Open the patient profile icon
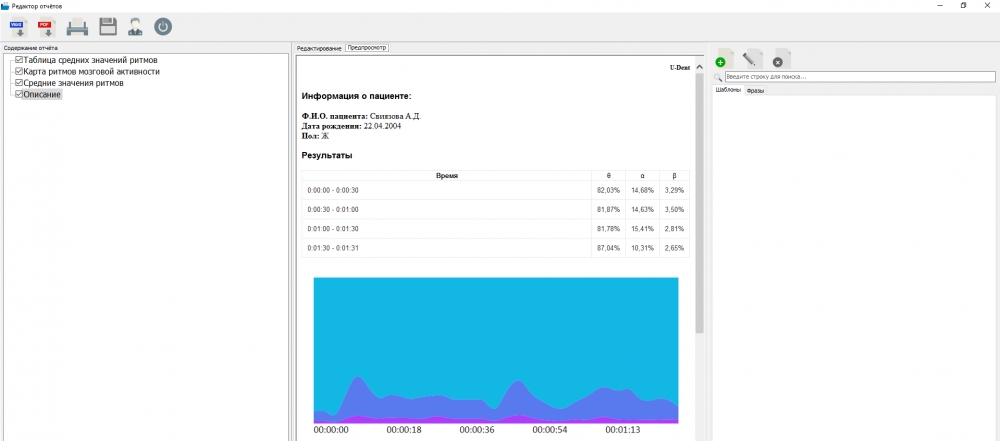 coord(135,27)
